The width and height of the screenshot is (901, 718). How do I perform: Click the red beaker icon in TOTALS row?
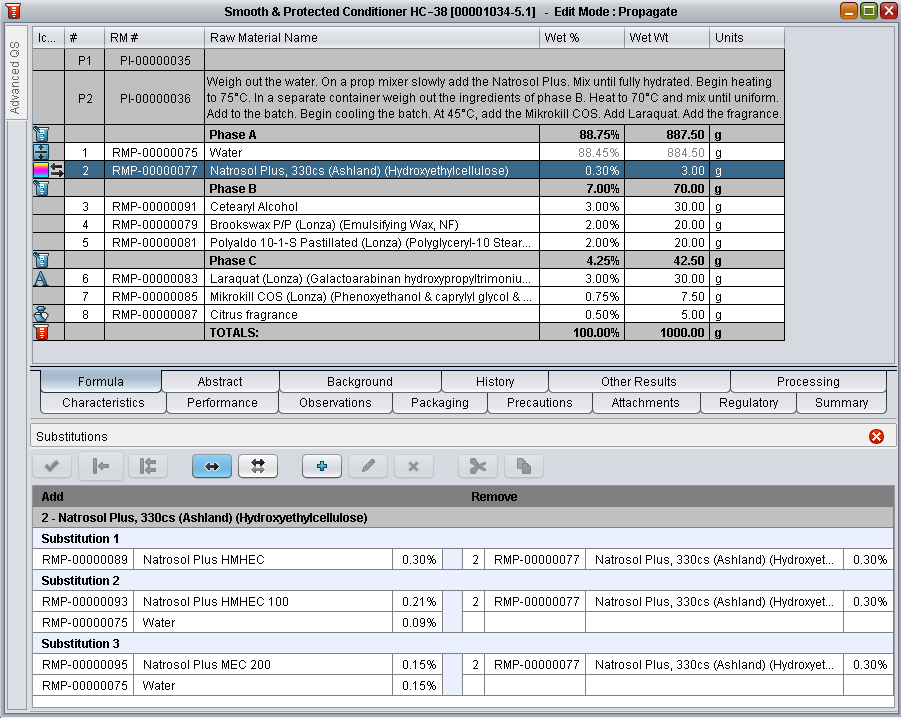[41, 332]
